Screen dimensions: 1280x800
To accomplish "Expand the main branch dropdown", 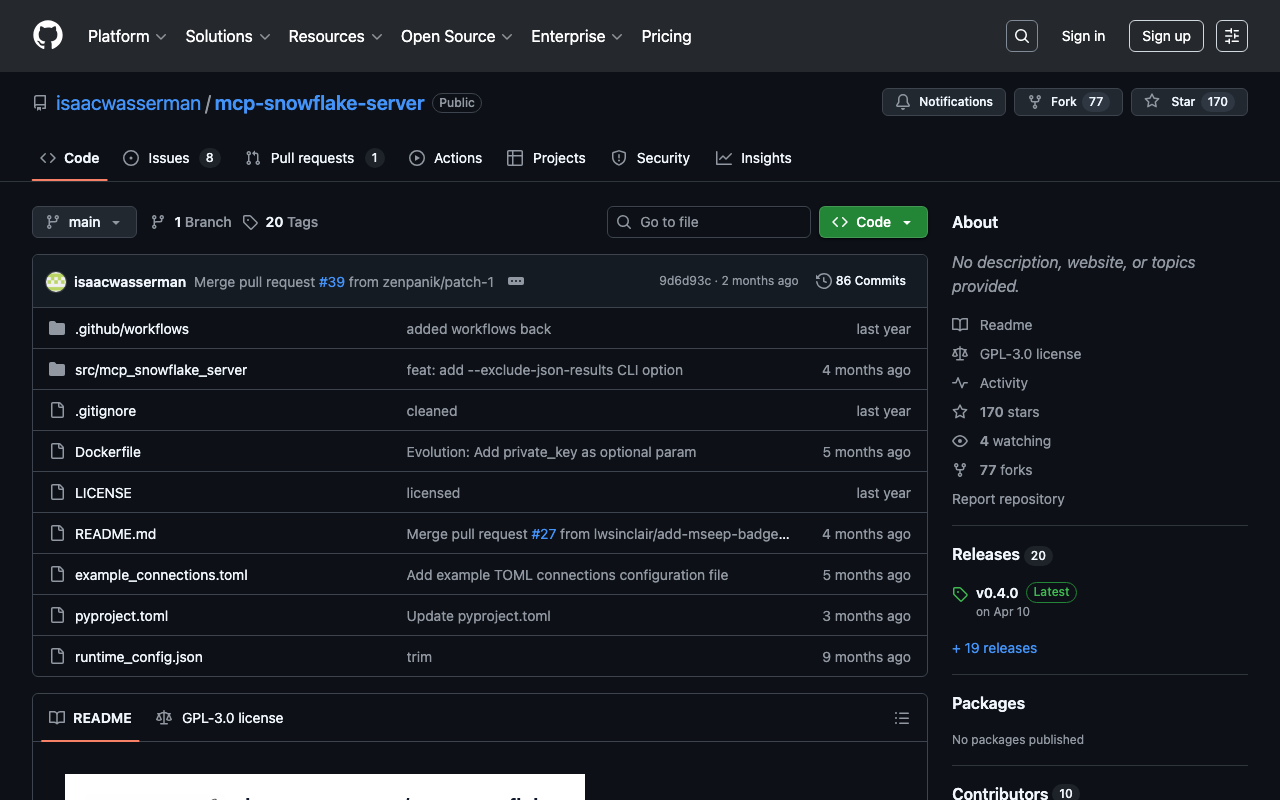I will [84, 222].
